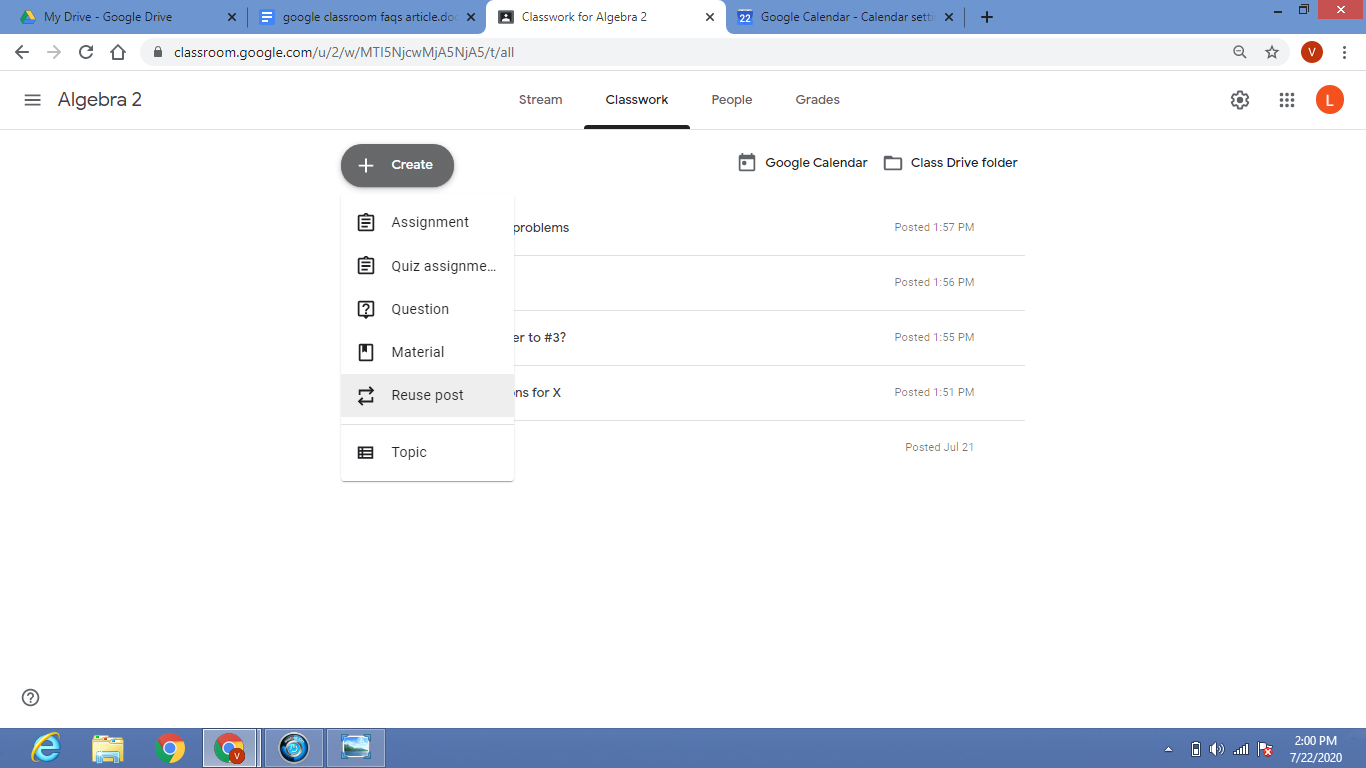
Task: Show hidden system tray icons
Action: tap(1169, 749)
